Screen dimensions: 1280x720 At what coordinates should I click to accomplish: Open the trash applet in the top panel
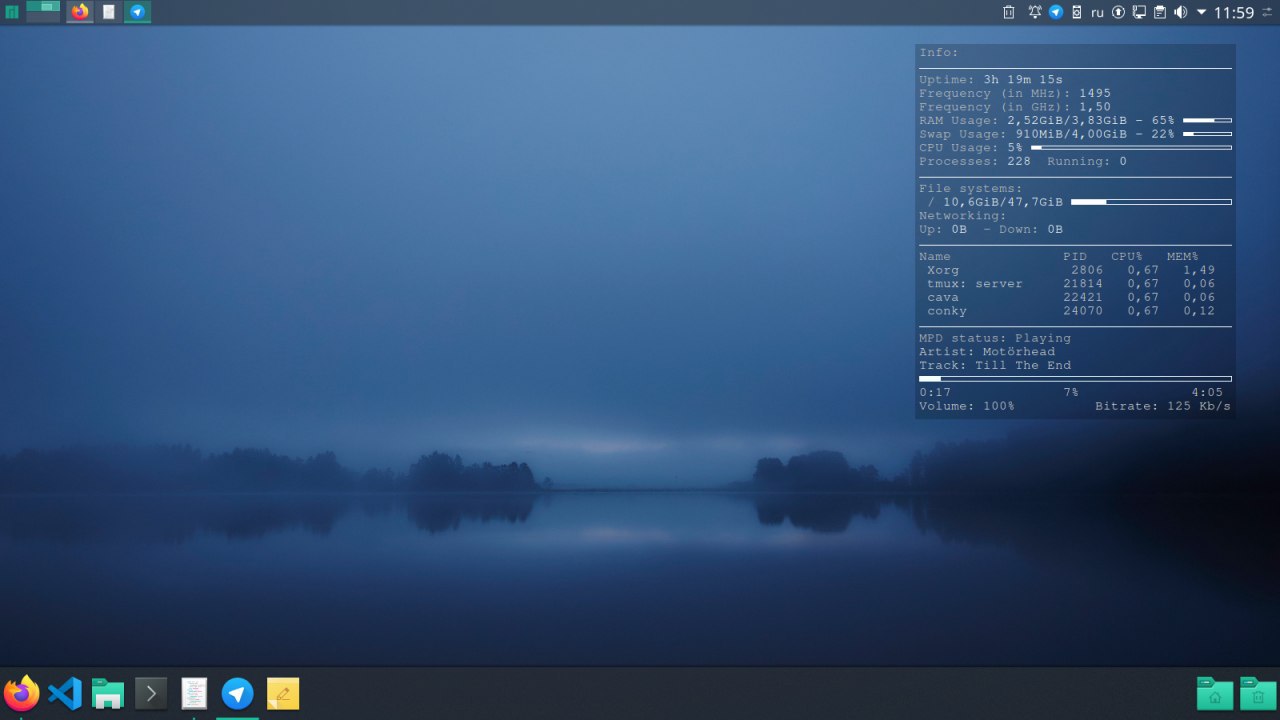[1008, 12]
